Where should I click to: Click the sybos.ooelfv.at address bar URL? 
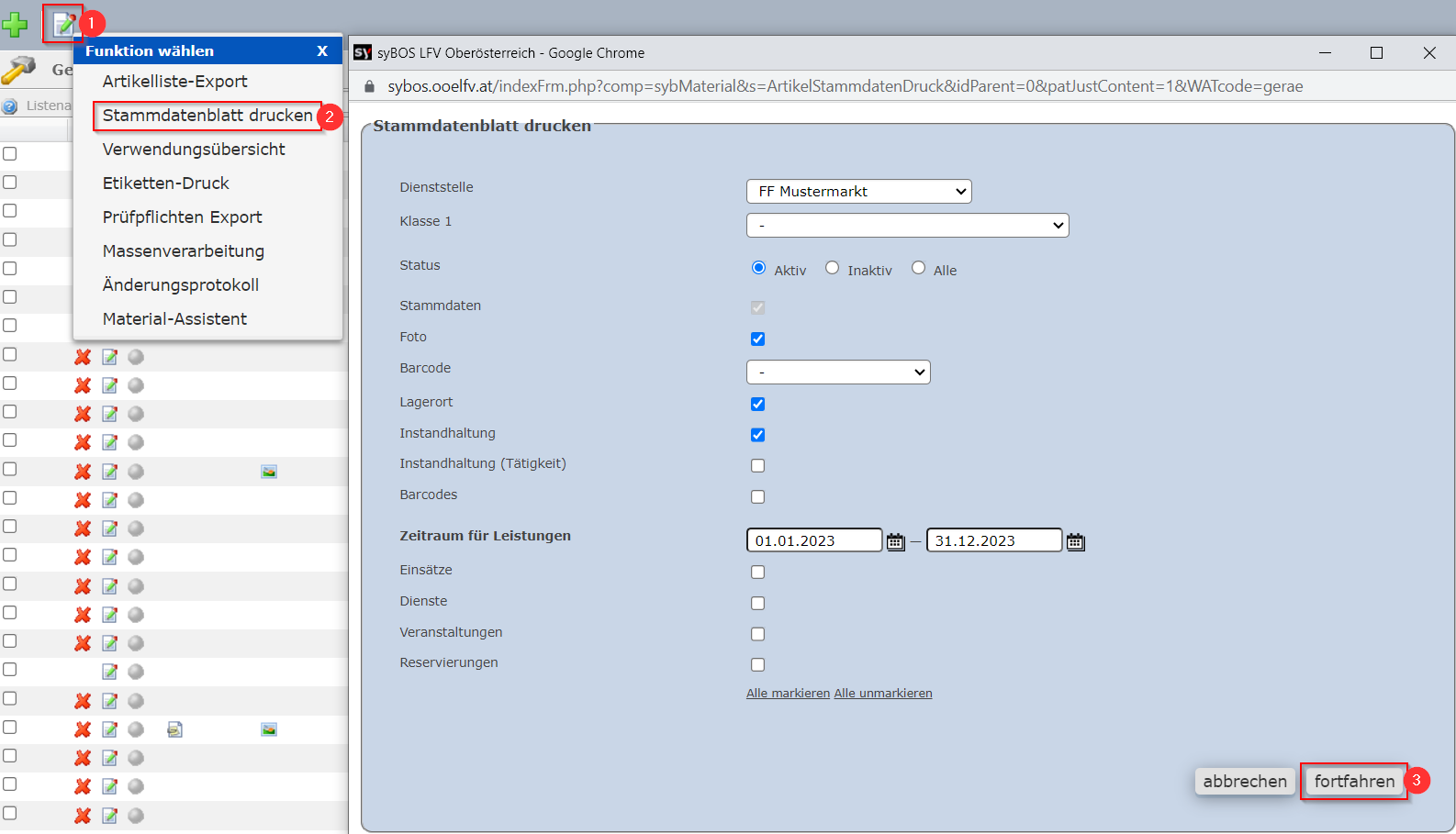[x=845, y=86]
